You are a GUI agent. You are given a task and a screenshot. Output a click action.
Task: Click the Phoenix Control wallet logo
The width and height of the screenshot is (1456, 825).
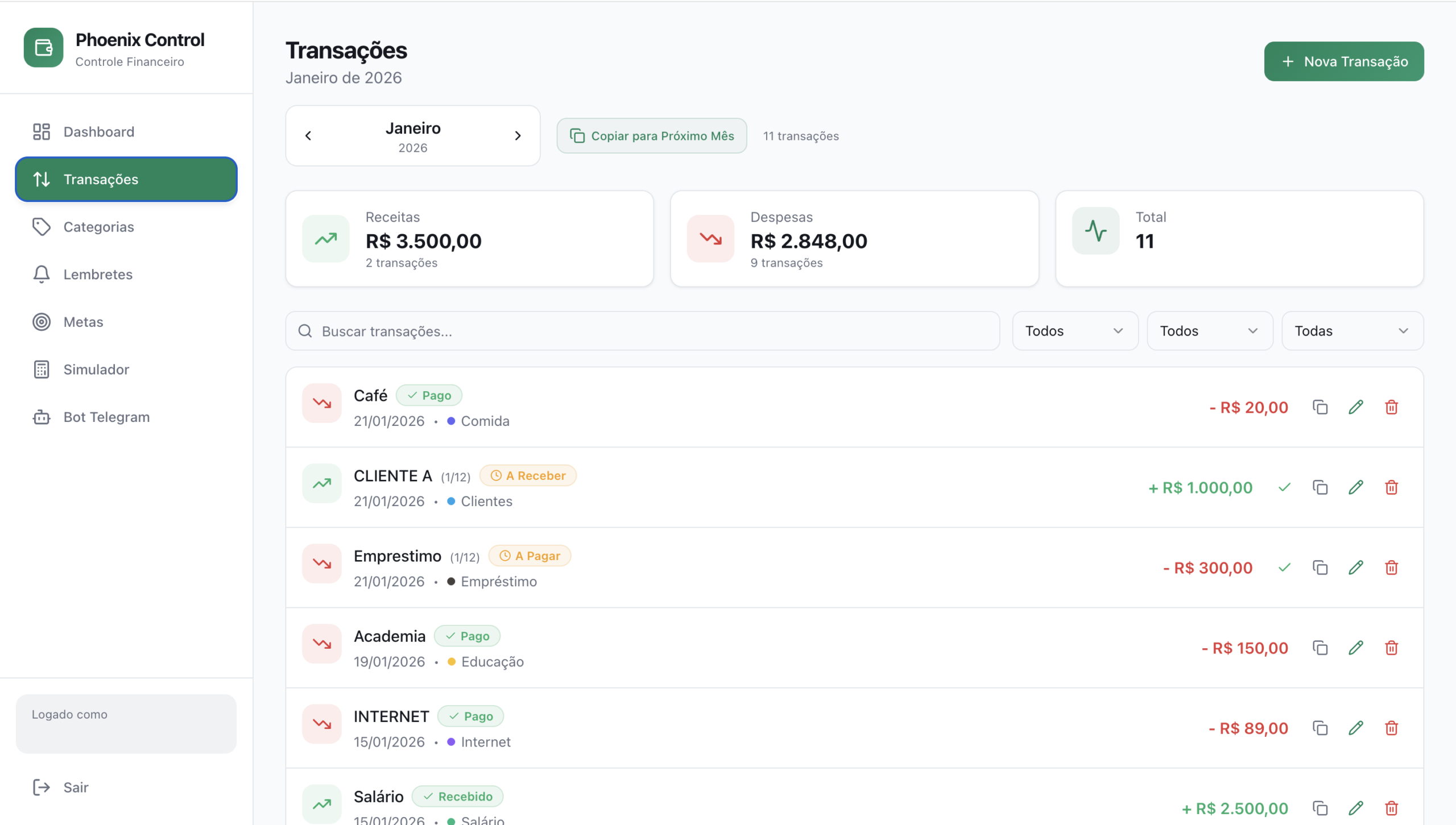[44, 48]
